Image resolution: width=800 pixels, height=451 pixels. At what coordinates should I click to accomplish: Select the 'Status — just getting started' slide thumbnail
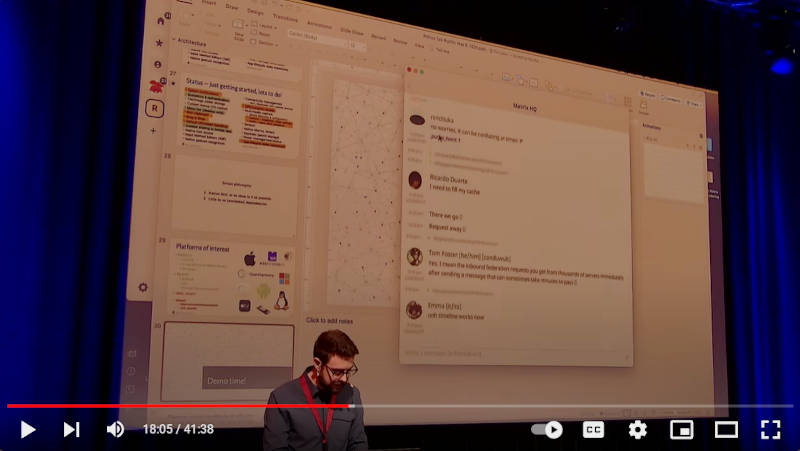click(x=240, y=113)
